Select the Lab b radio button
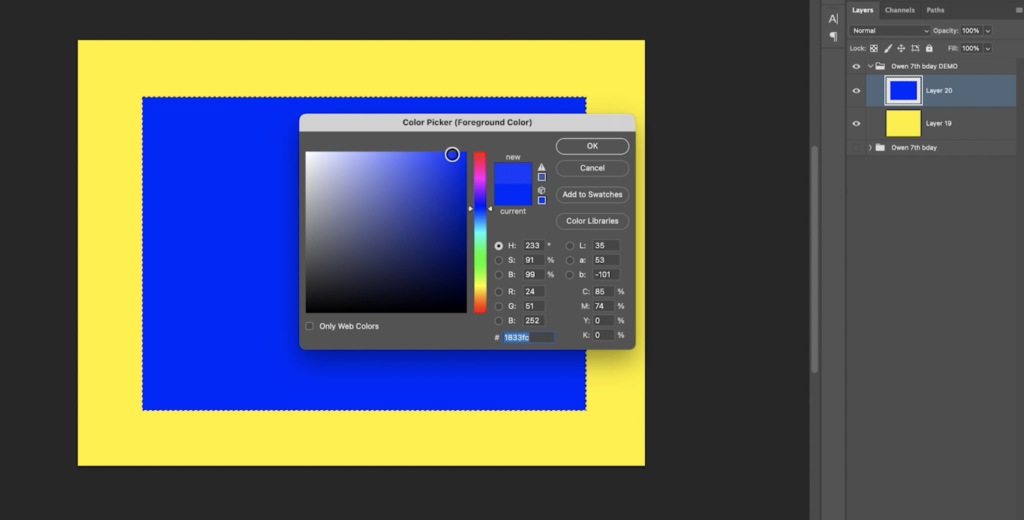This screenshot has width=1024, height=520. coord(570,274)
